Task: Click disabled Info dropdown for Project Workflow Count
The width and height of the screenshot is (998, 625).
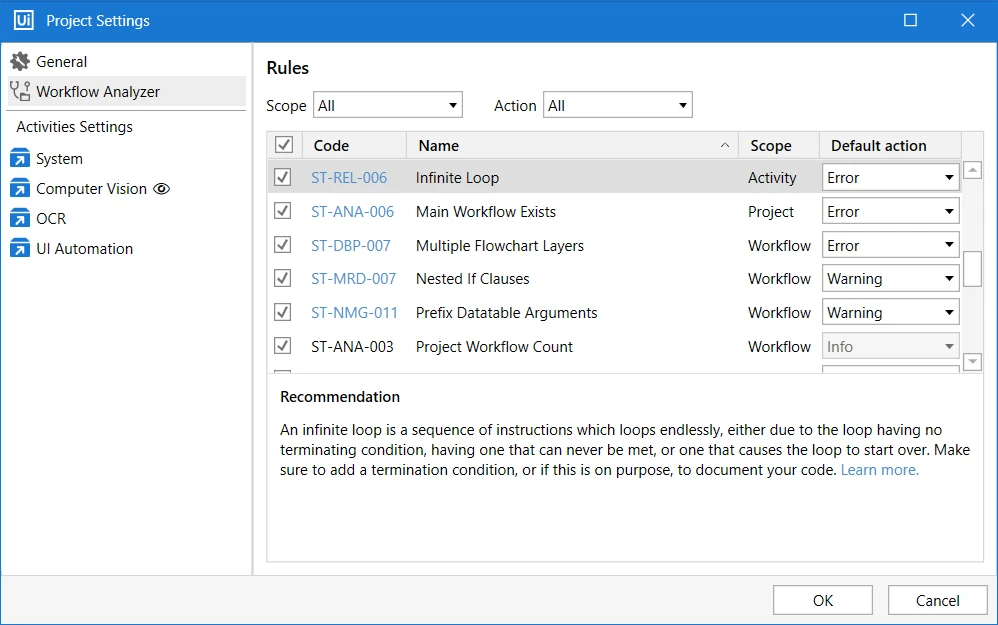Action: [x=890, y=346]
